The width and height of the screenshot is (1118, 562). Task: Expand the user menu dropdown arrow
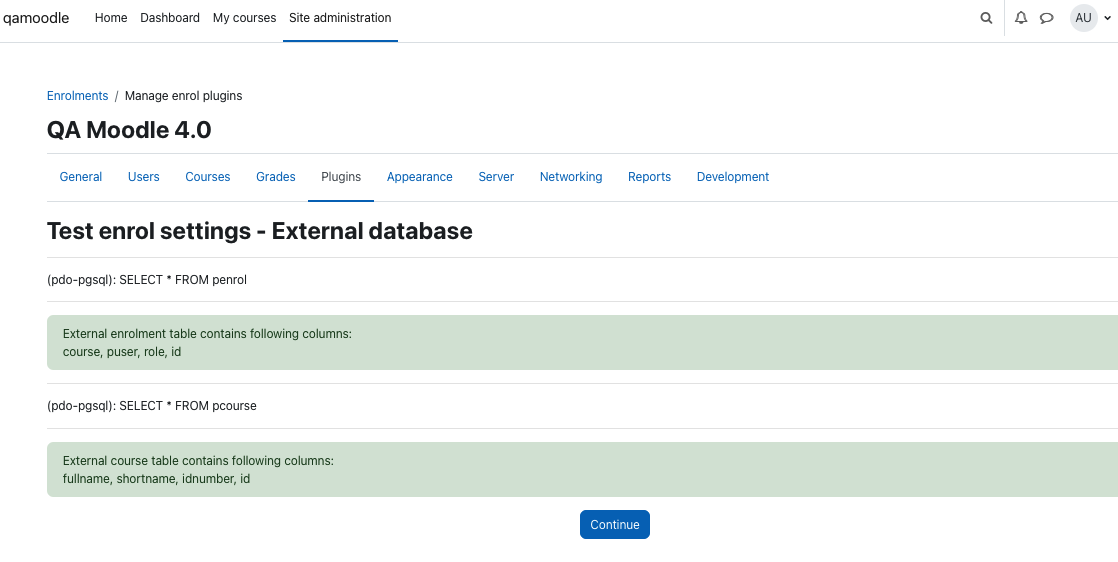pos(1107,19)
